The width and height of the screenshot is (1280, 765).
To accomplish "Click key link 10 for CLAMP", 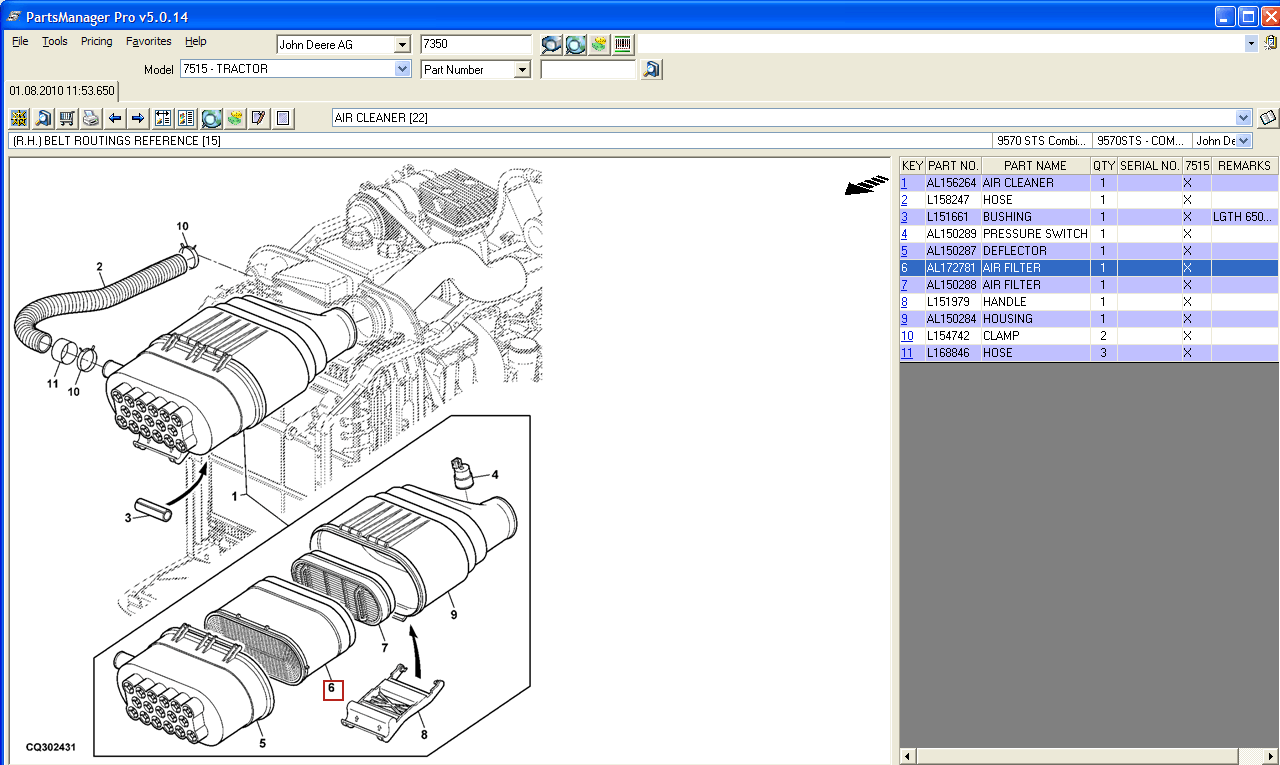I will [x=907, y=336].
